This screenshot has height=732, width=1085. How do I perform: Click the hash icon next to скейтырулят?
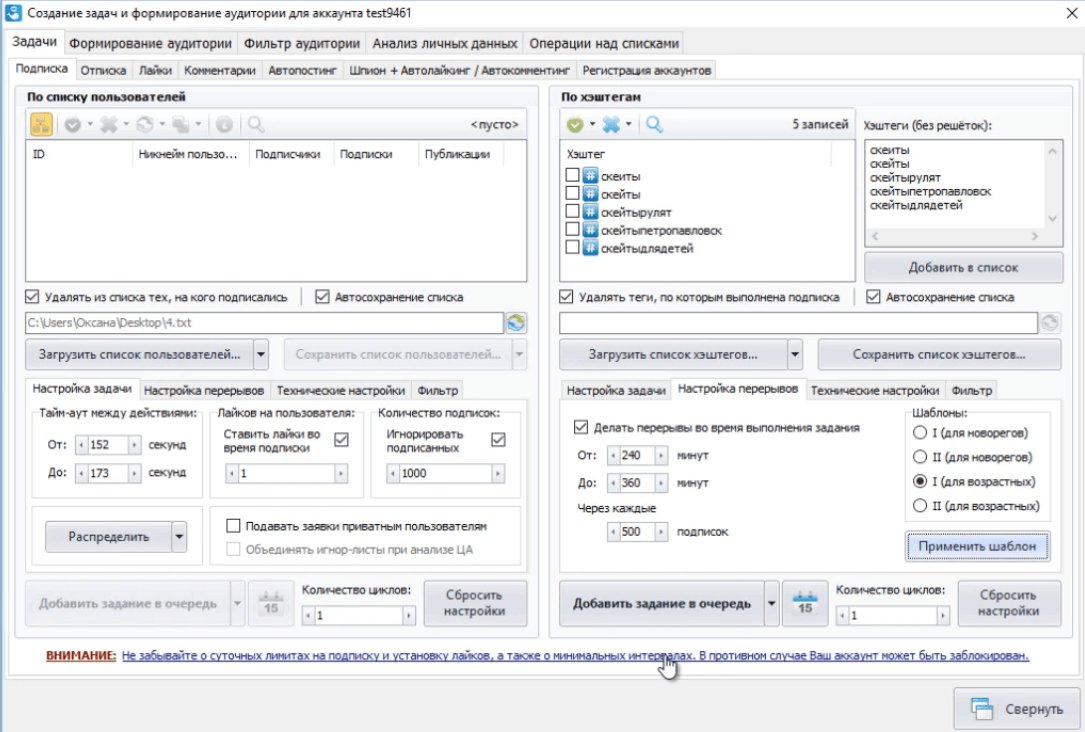pos(590,212)
